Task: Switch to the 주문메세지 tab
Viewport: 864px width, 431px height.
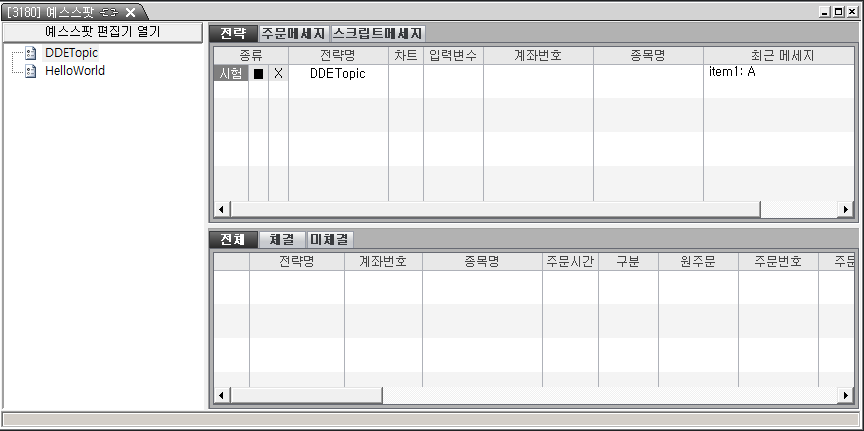Action: click(293, 33)
